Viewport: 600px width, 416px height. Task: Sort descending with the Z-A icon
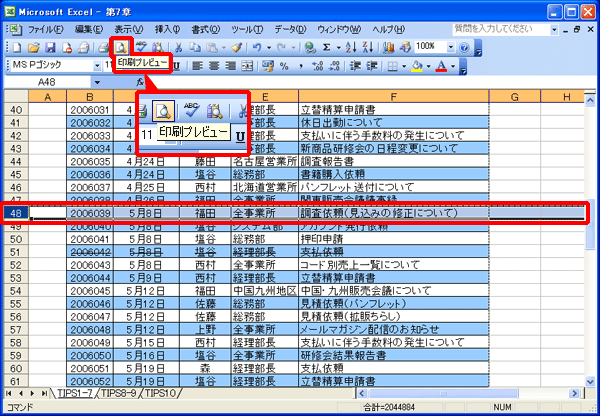[x=367, y=47]
